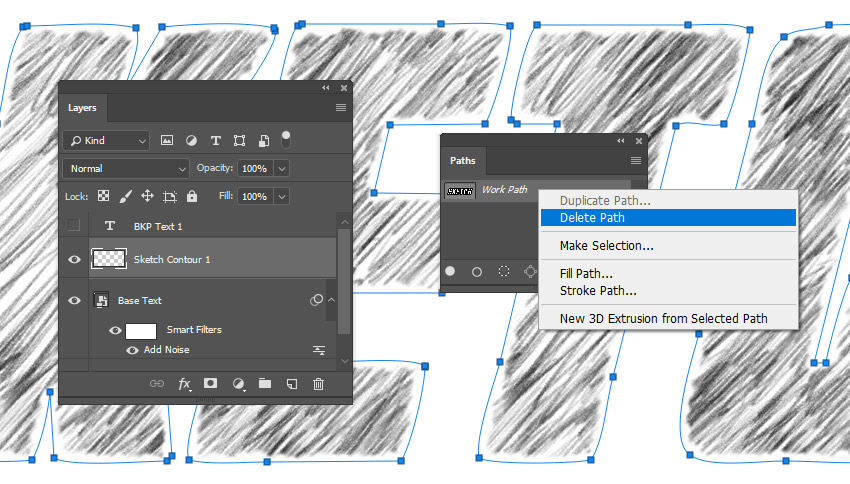The height and width of the screenshot is (484, 850).
Task: Click the BKP Text 1 type layer icon
Action: (110, 225)
